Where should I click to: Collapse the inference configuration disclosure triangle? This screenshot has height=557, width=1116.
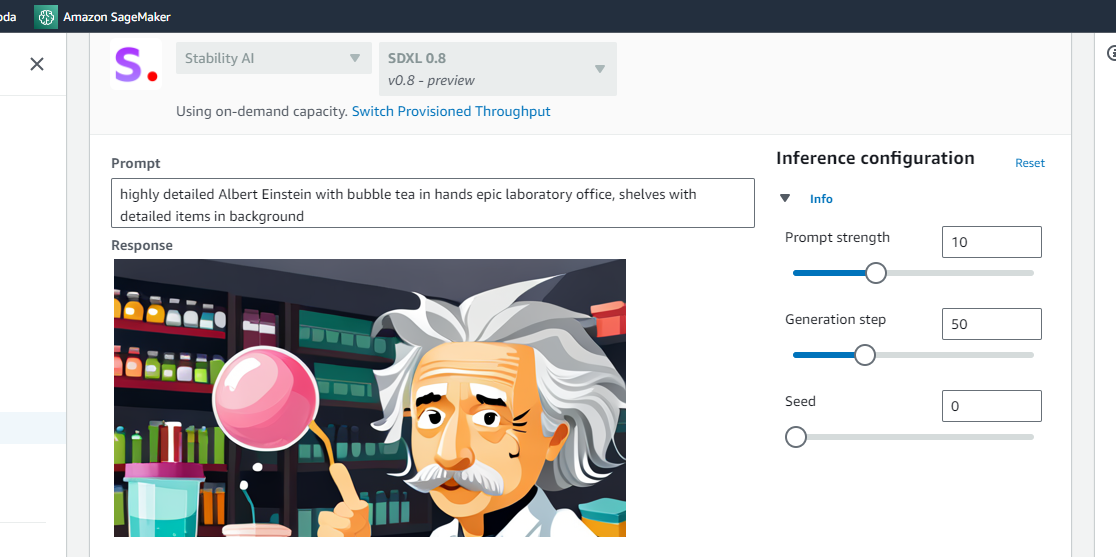coord(785,199)
